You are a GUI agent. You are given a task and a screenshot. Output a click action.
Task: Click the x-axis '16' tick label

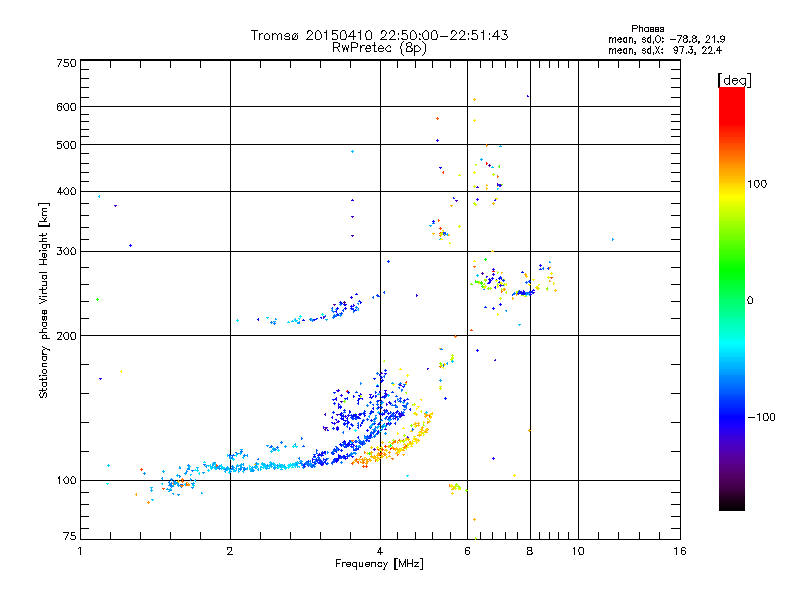[680, 551]
